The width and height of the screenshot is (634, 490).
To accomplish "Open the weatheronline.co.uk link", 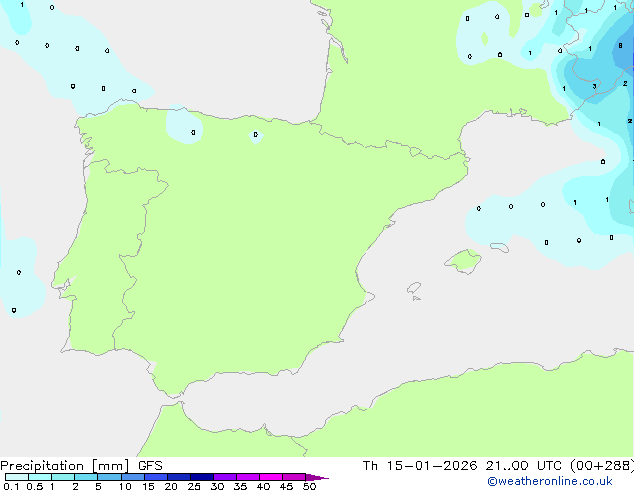I will (x=550, y=482).
